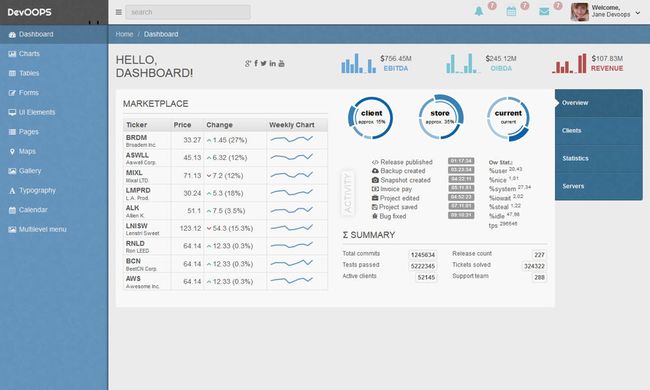Click the DevOOPS logo
The height and width of the screenshot is (390, 650).
(29, 12)
